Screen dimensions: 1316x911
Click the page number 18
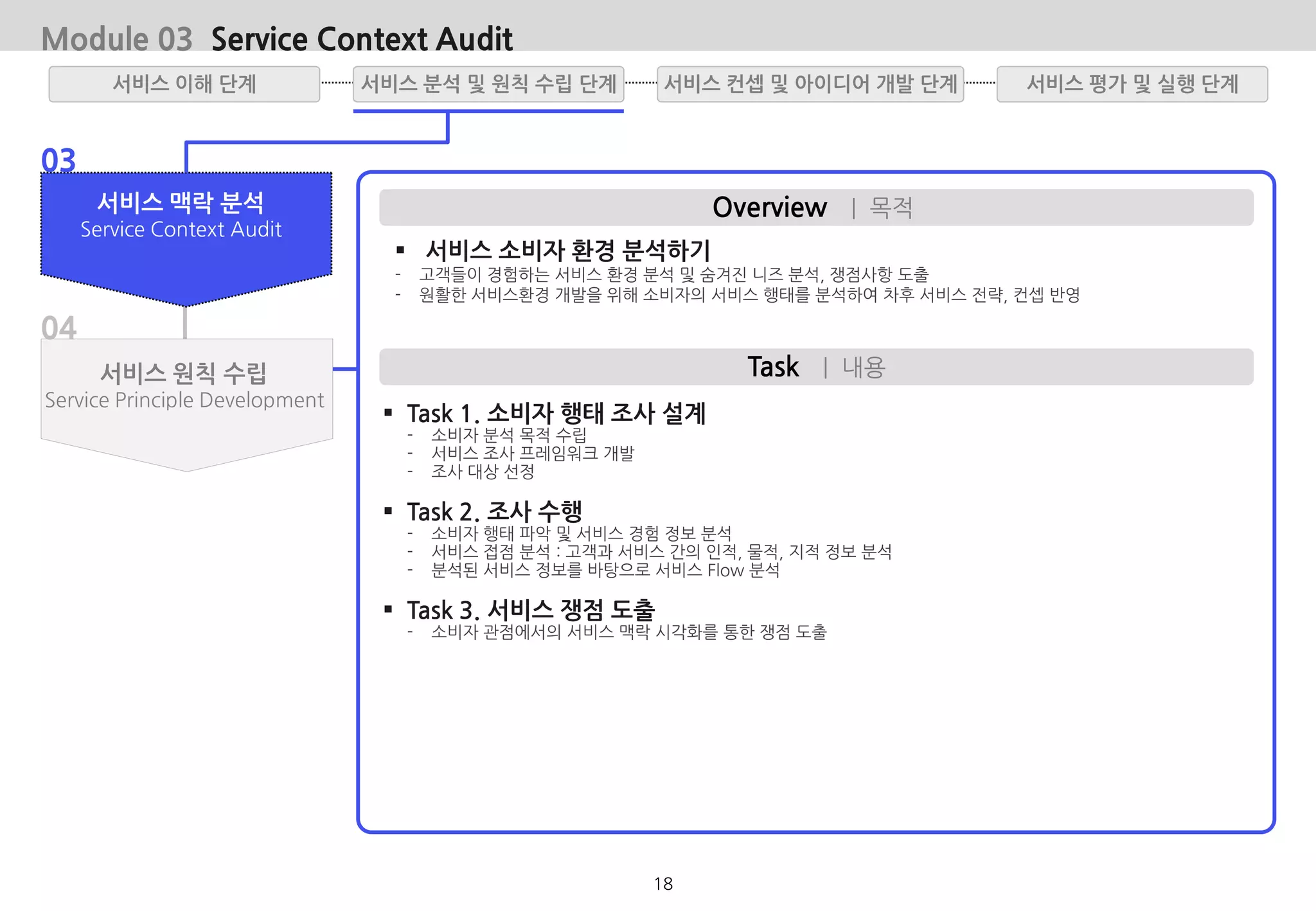(663, 884)
